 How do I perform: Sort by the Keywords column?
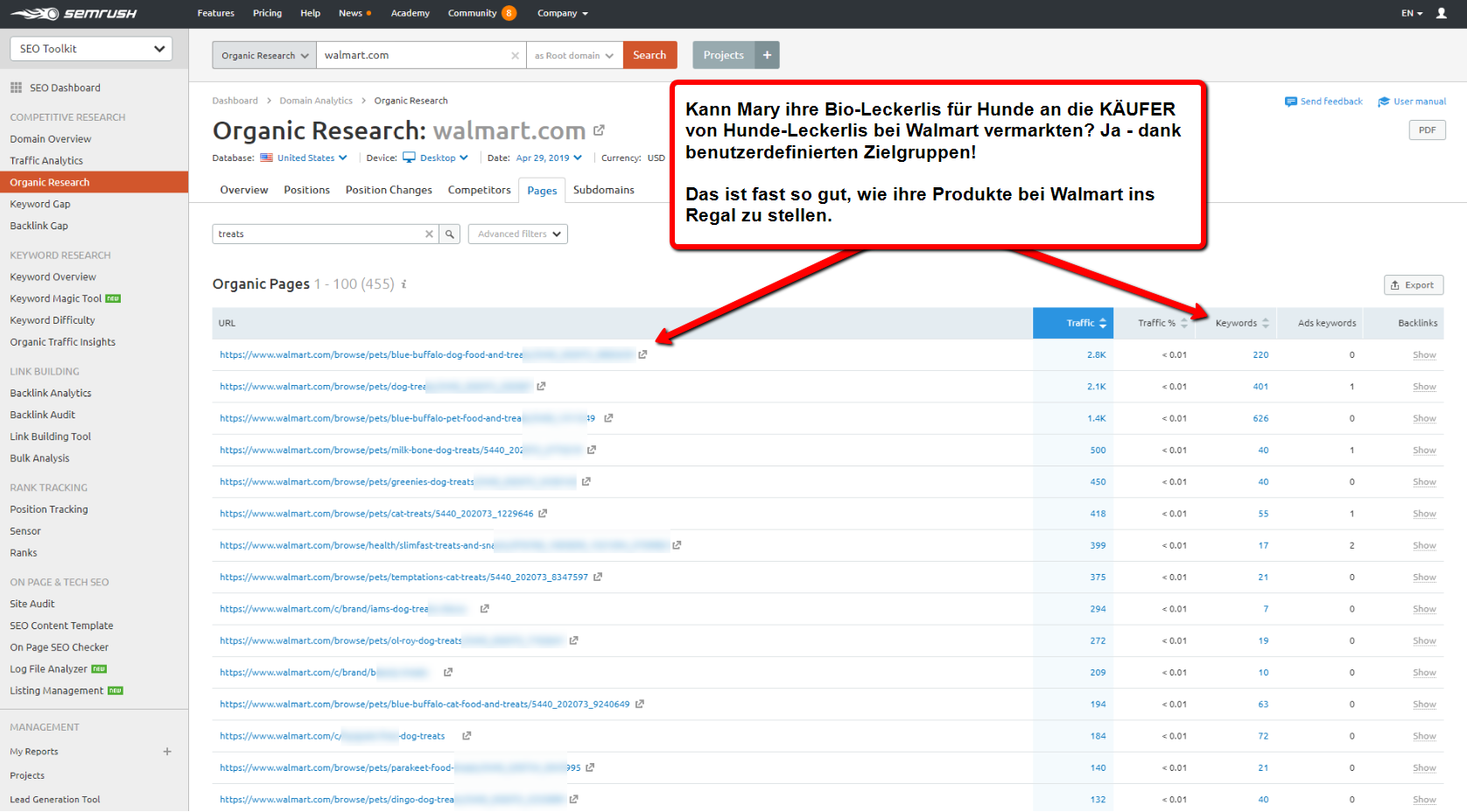point(1241,323)
